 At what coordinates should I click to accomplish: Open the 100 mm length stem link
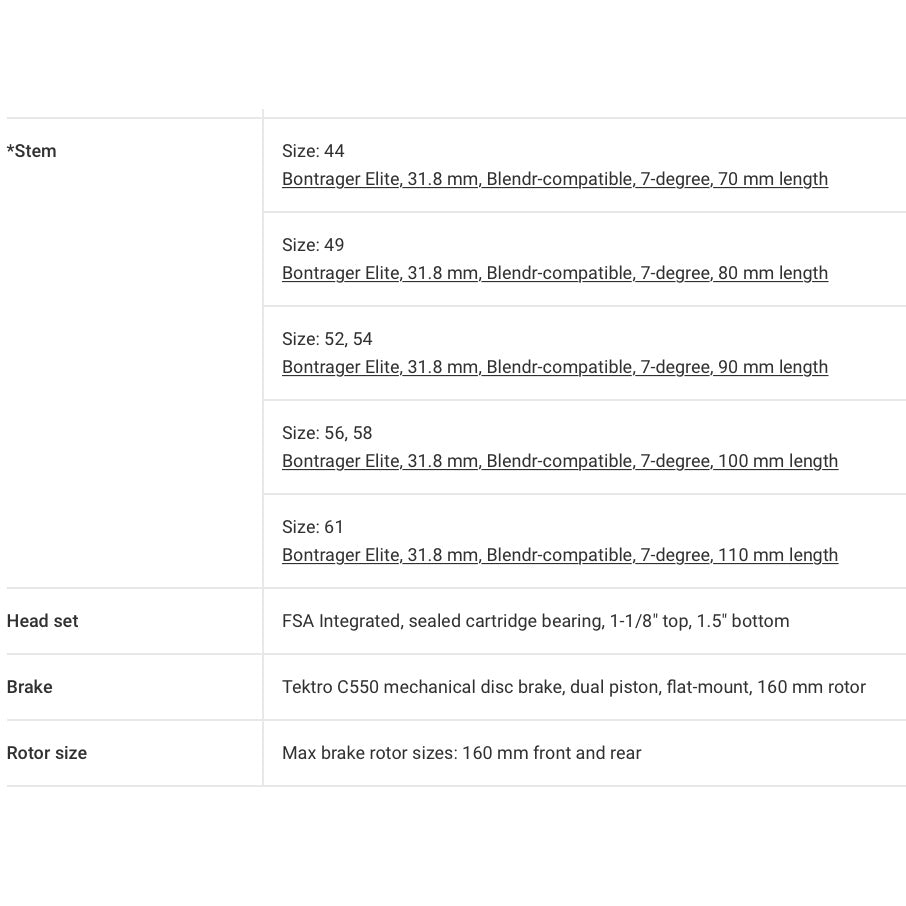tap(560, 461)
